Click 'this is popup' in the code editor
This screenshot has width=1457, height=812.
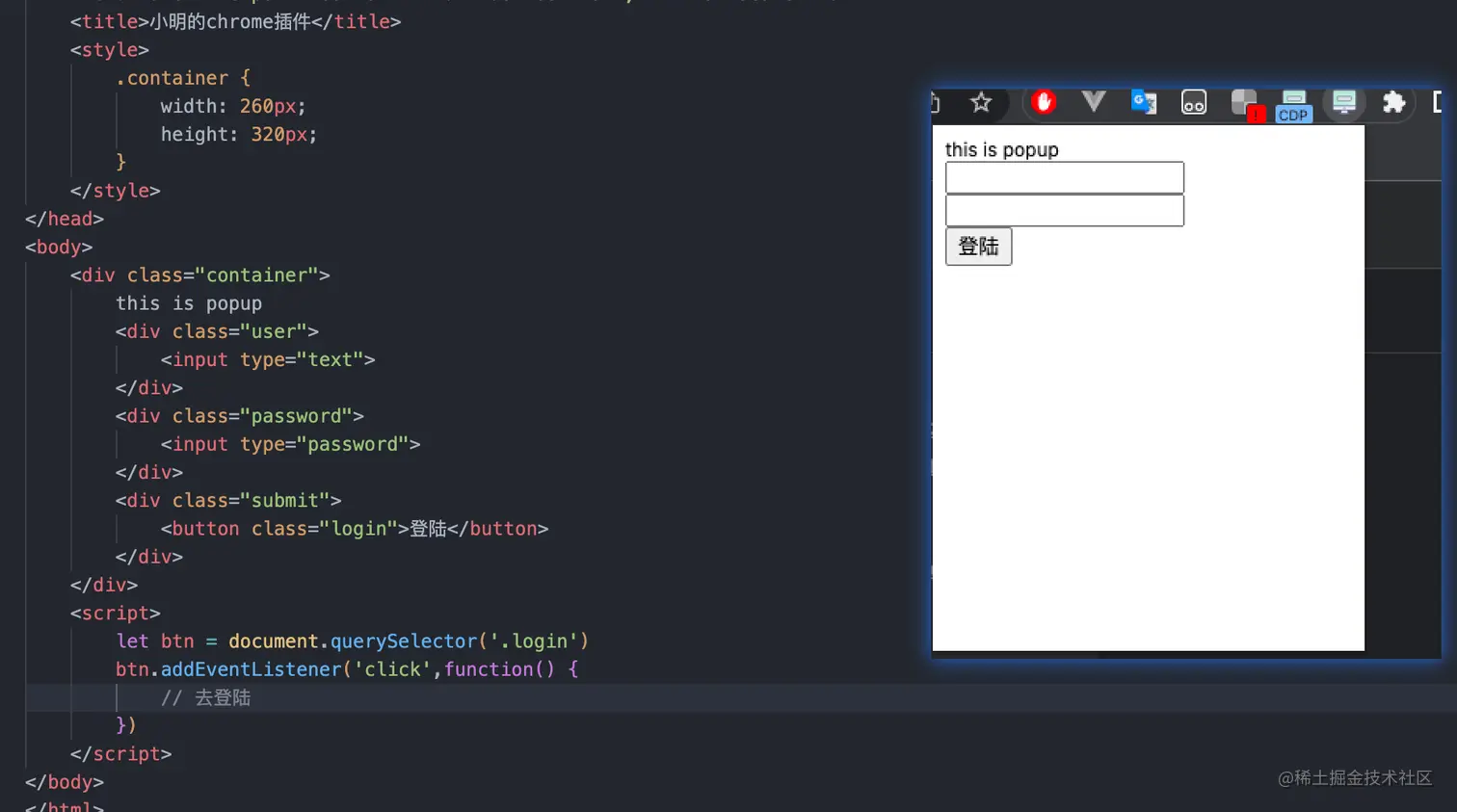pos(189,303)
